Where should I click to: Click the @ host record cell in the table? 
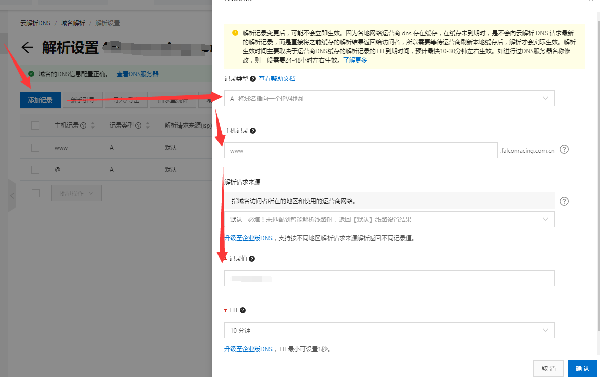(x=57, y=170)
